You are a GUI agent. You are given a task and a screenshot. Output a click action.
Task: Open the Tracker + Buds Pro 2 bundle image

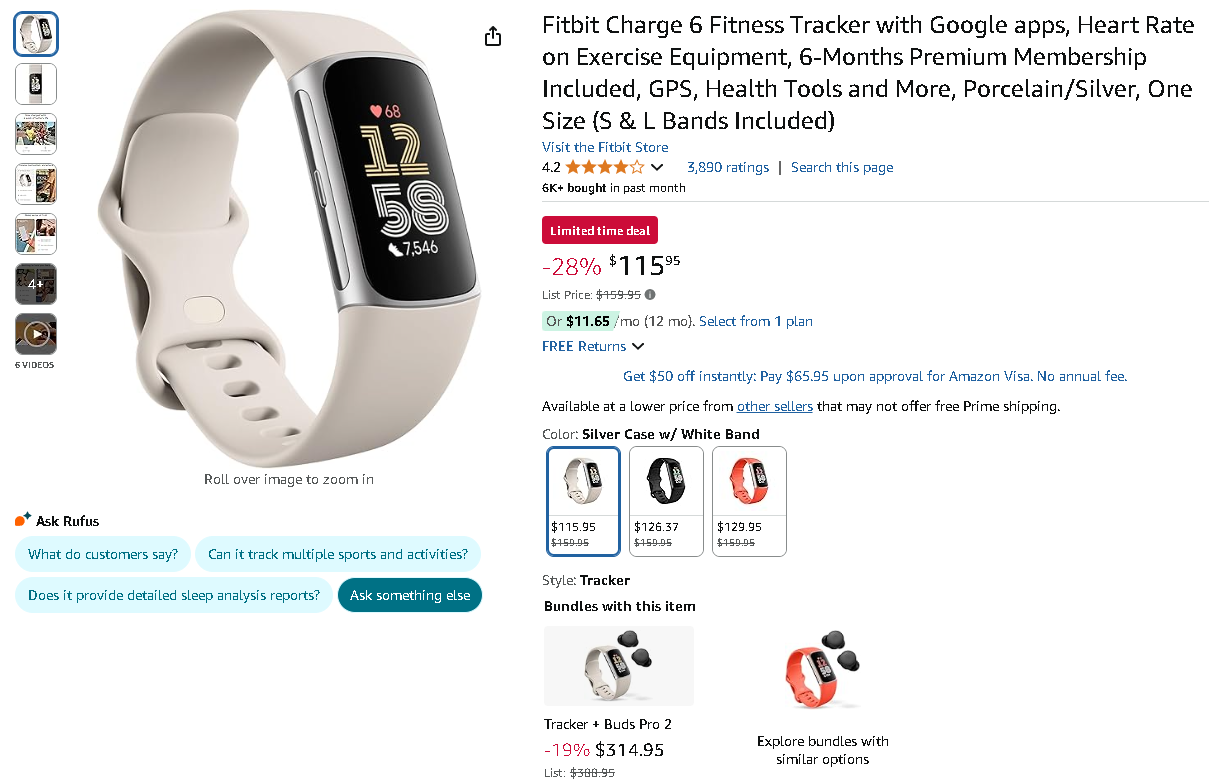pos(618,665)
